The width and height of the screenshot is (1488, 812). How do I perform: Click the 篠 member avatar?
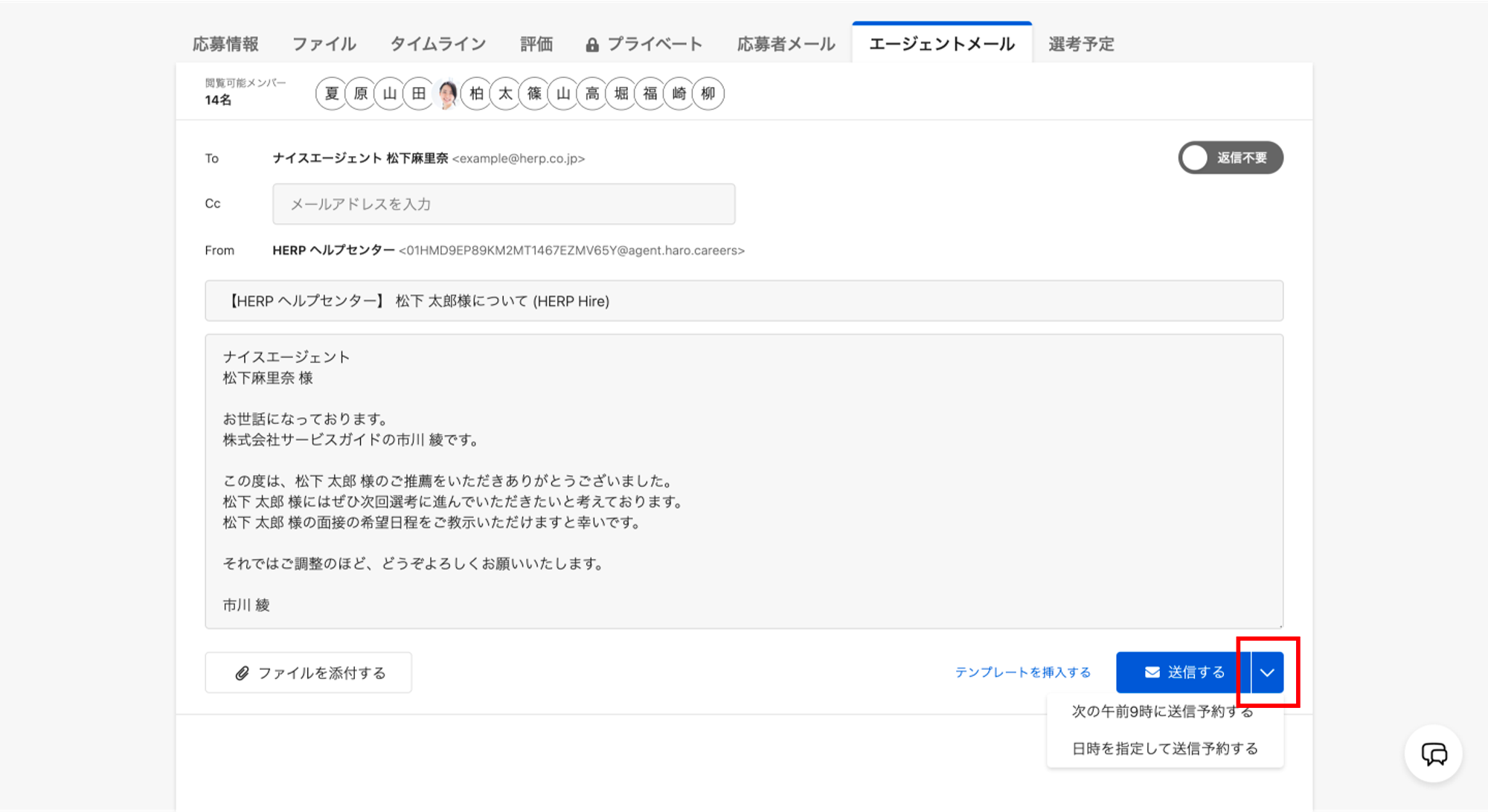pyautogui.click(x=534, y=94)
